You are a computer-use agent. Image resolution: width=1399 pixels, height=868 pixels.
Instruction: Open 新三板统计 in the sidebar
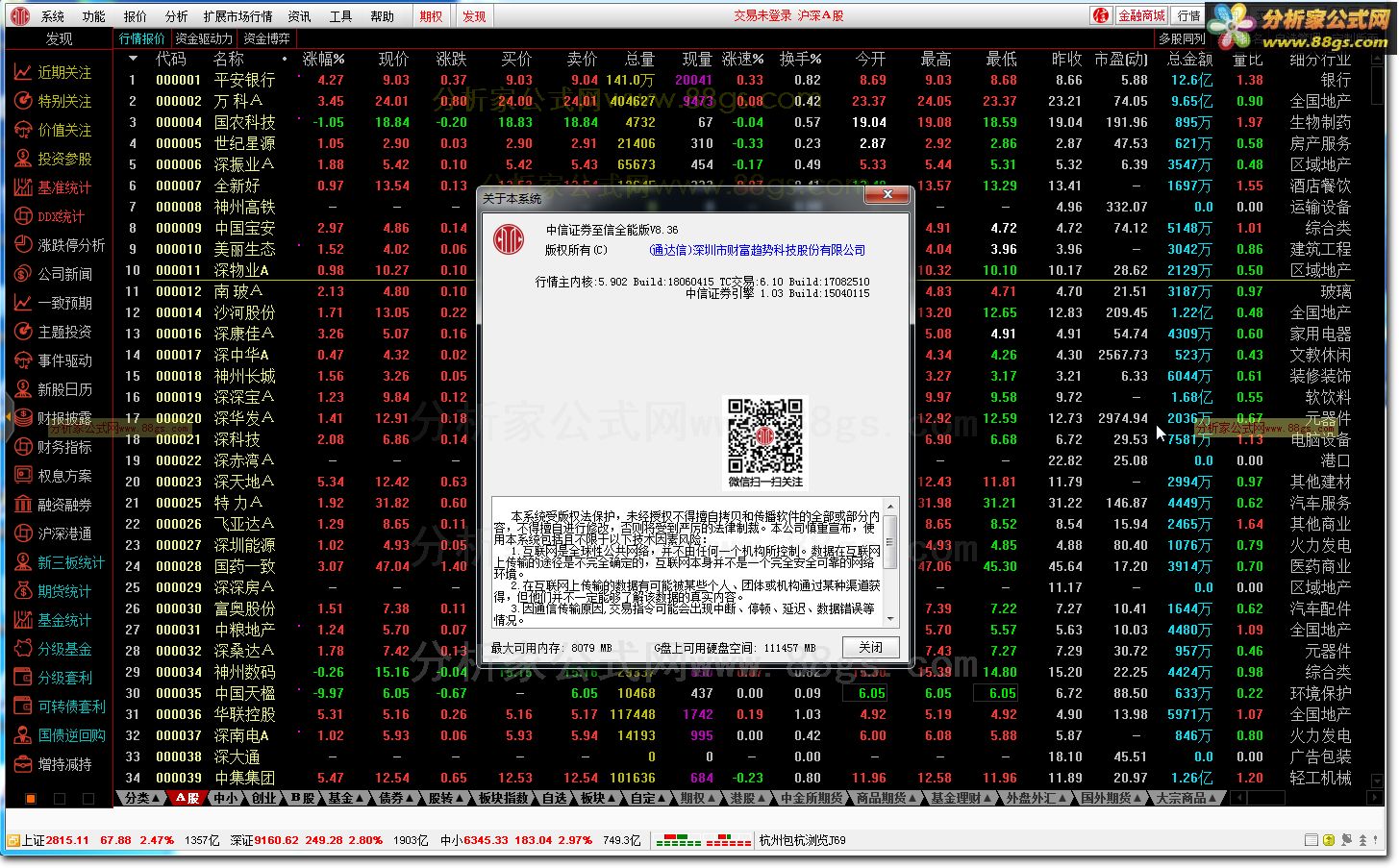point(60,562)
